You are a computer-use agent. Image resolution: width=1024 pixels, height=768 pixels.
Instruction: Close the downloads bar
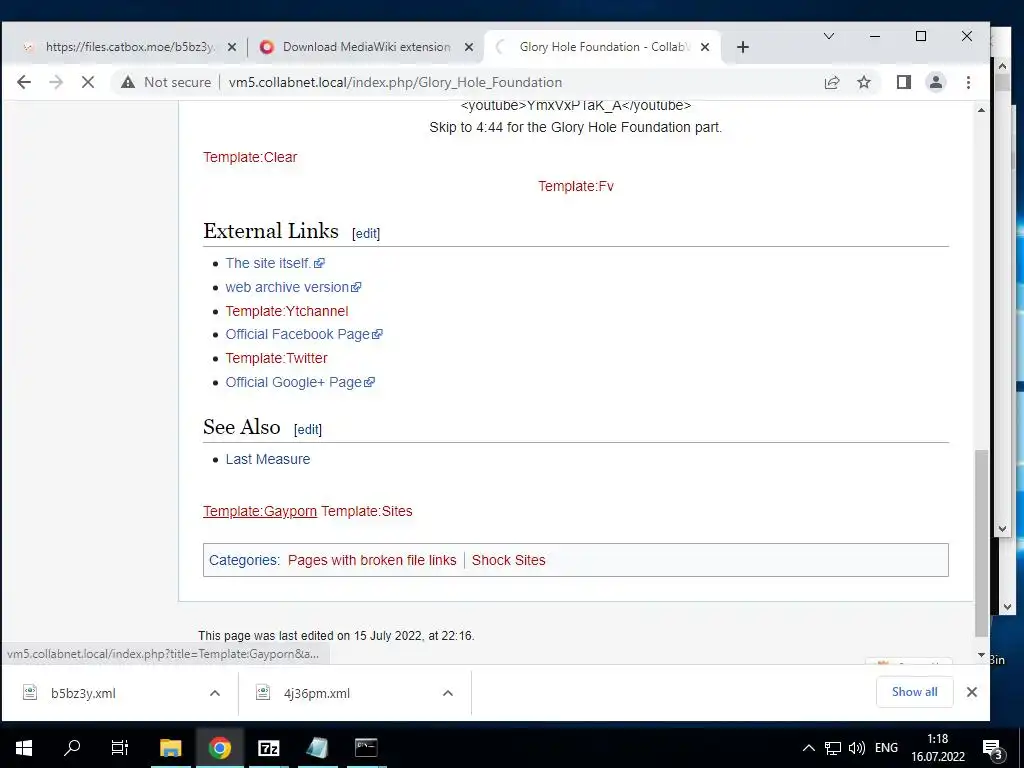click(x=972, y=692)
